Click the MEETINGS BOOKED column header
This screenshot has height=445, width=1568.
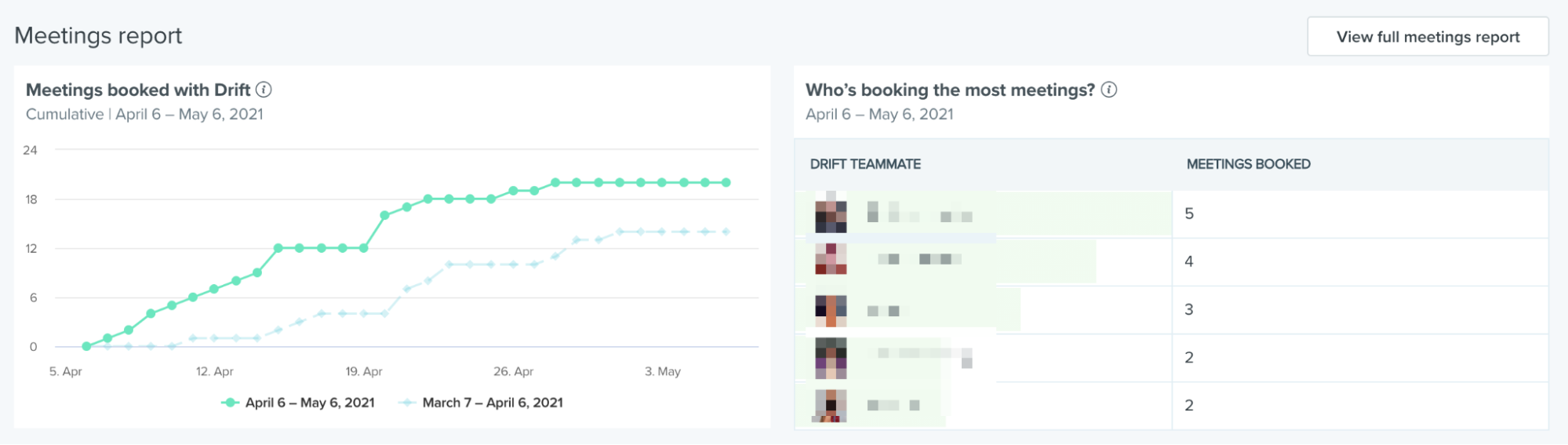[1248, 164]
